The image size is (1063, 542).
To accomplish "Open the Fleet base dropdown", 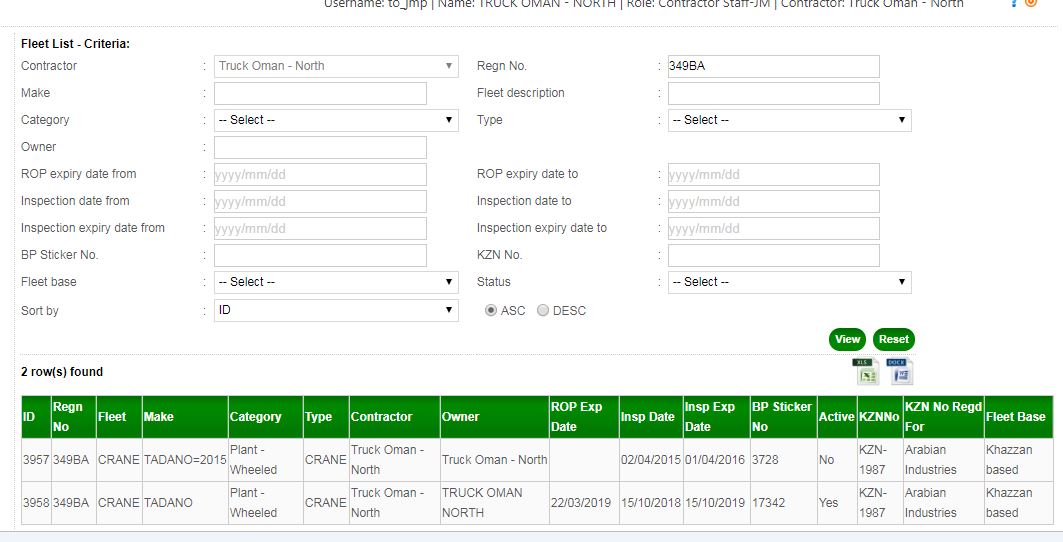I will tap(336, 282).
